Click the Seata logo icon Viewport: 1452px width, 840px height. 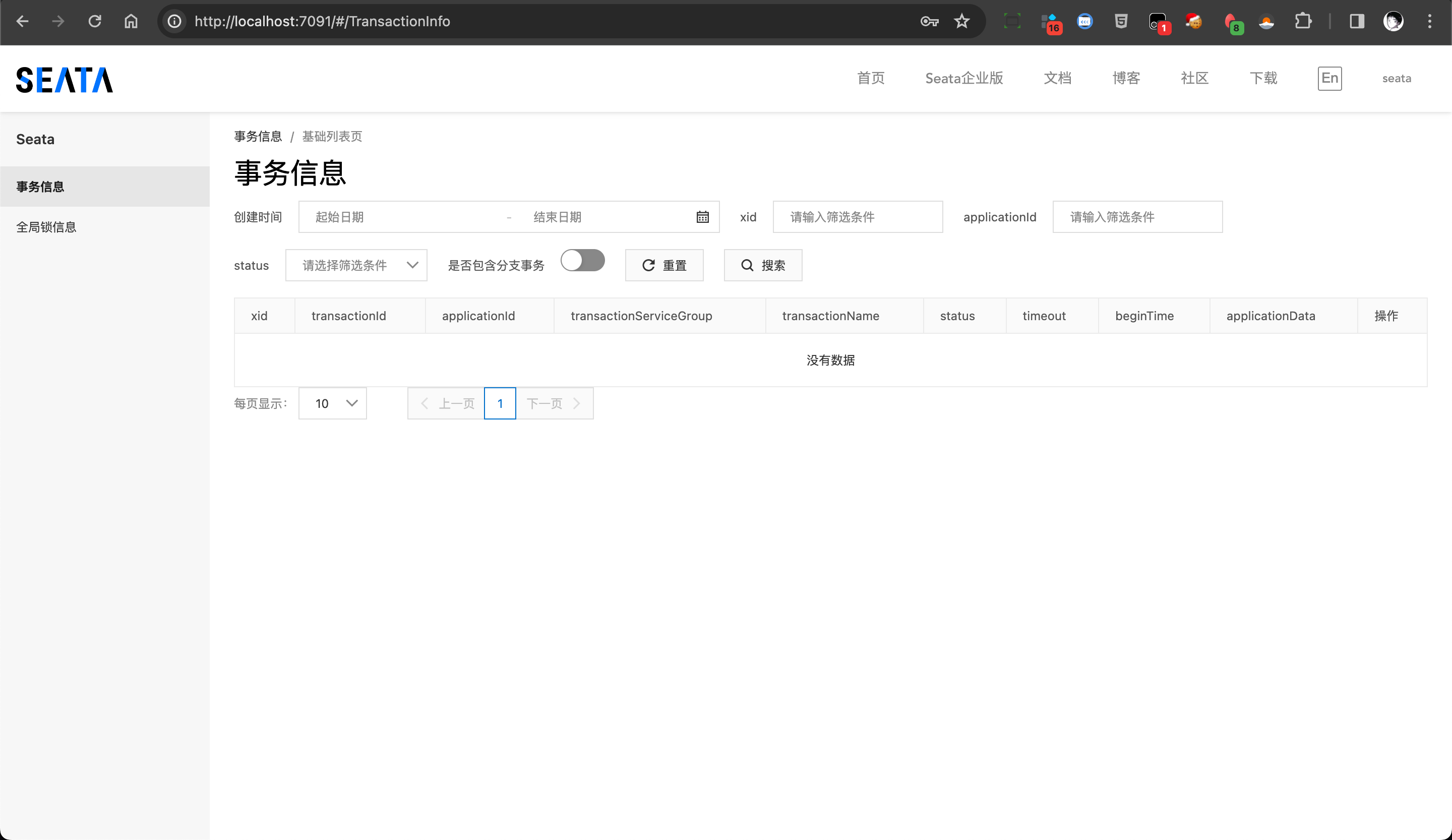[x=65, y=78]
